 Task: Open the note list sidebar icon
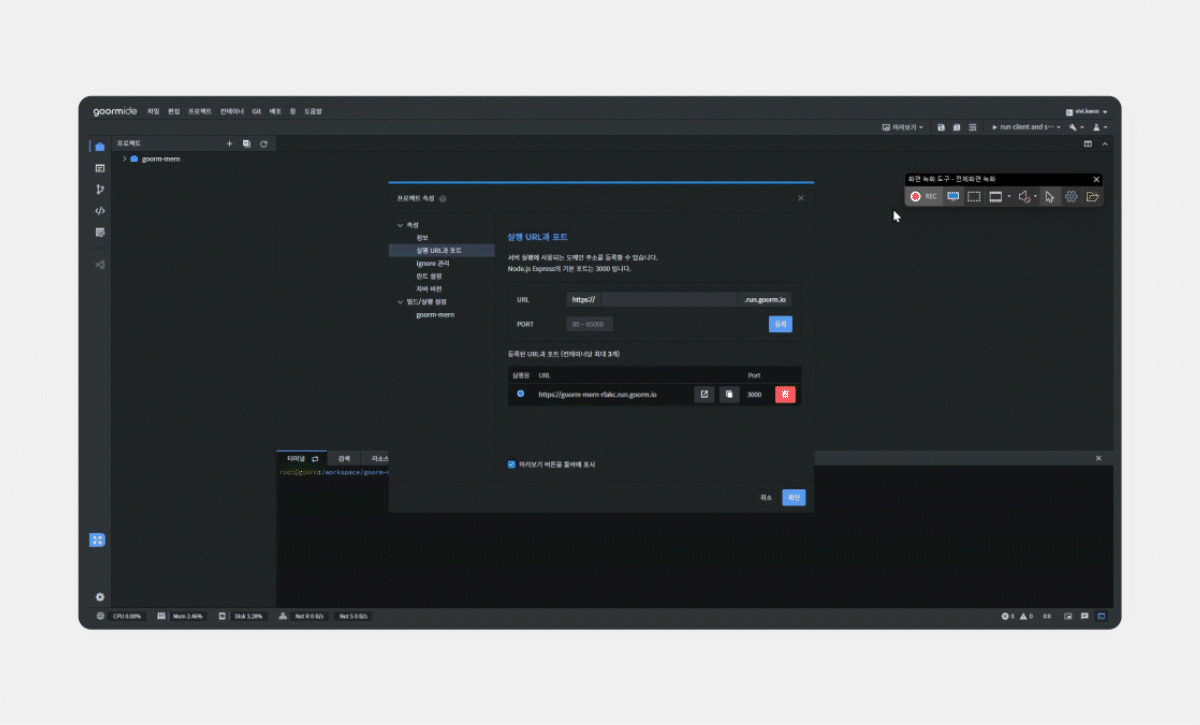tap(99, 232)
